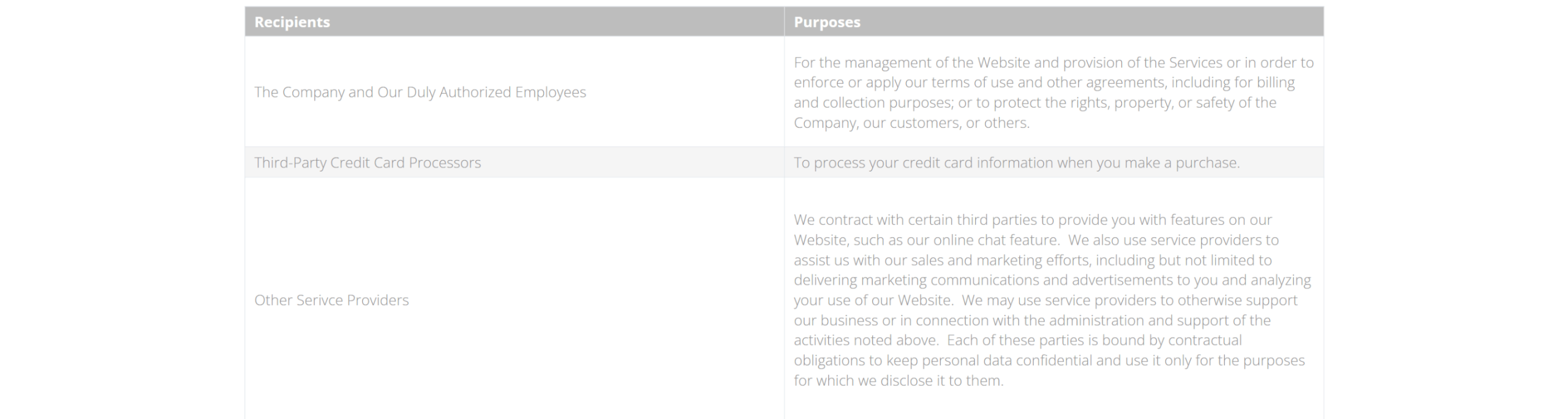This screenshot has height=419, width=1568.
Task: Click the "Other Serivce Providers" recipient text
Action: [331, 300]
